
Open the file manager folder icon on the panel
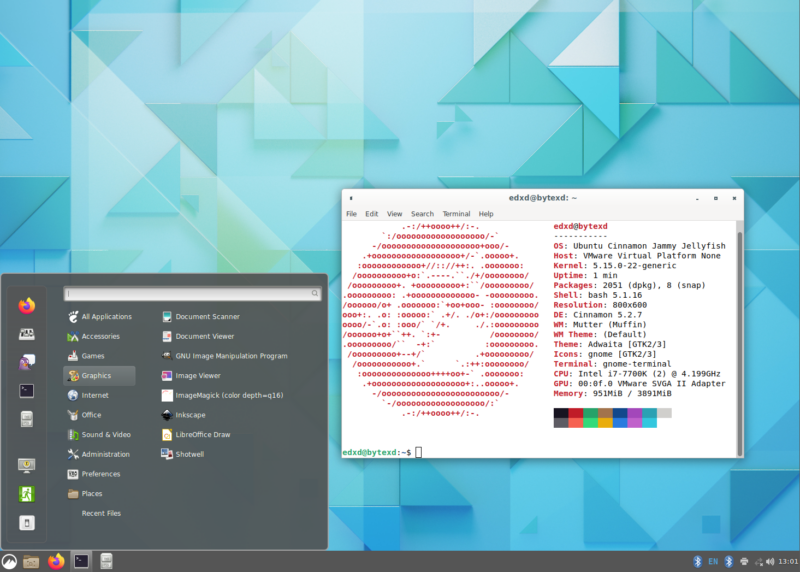pyautogui.click(x=31, y=562)
